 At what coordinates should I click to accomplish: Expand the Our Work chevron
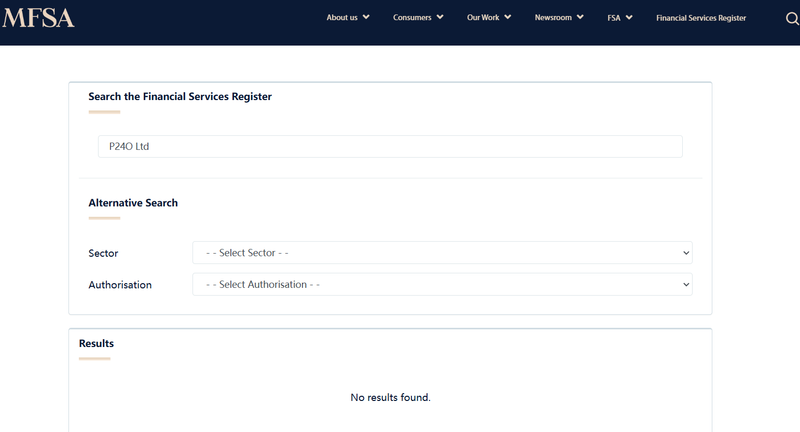[508, 17]
